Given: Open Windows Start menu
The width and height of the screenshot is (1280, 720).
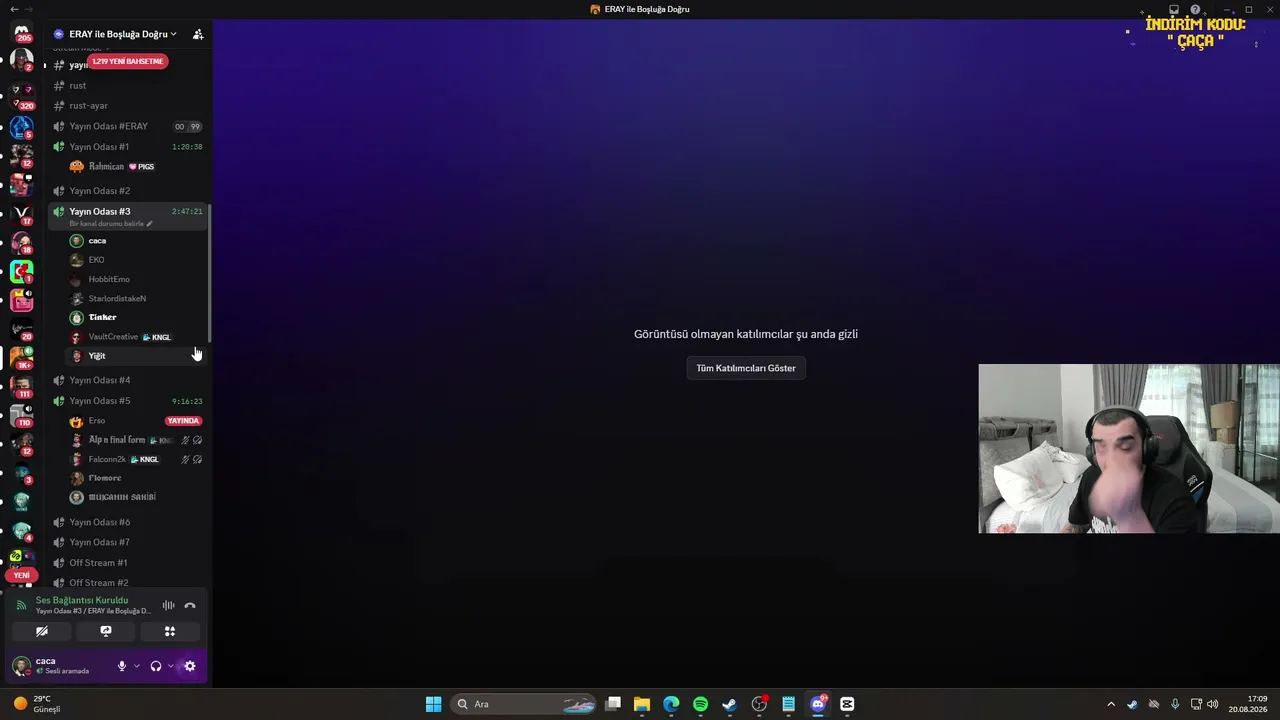Looking at the screenshot, I should pyautogui.click(x=433, y=704).
